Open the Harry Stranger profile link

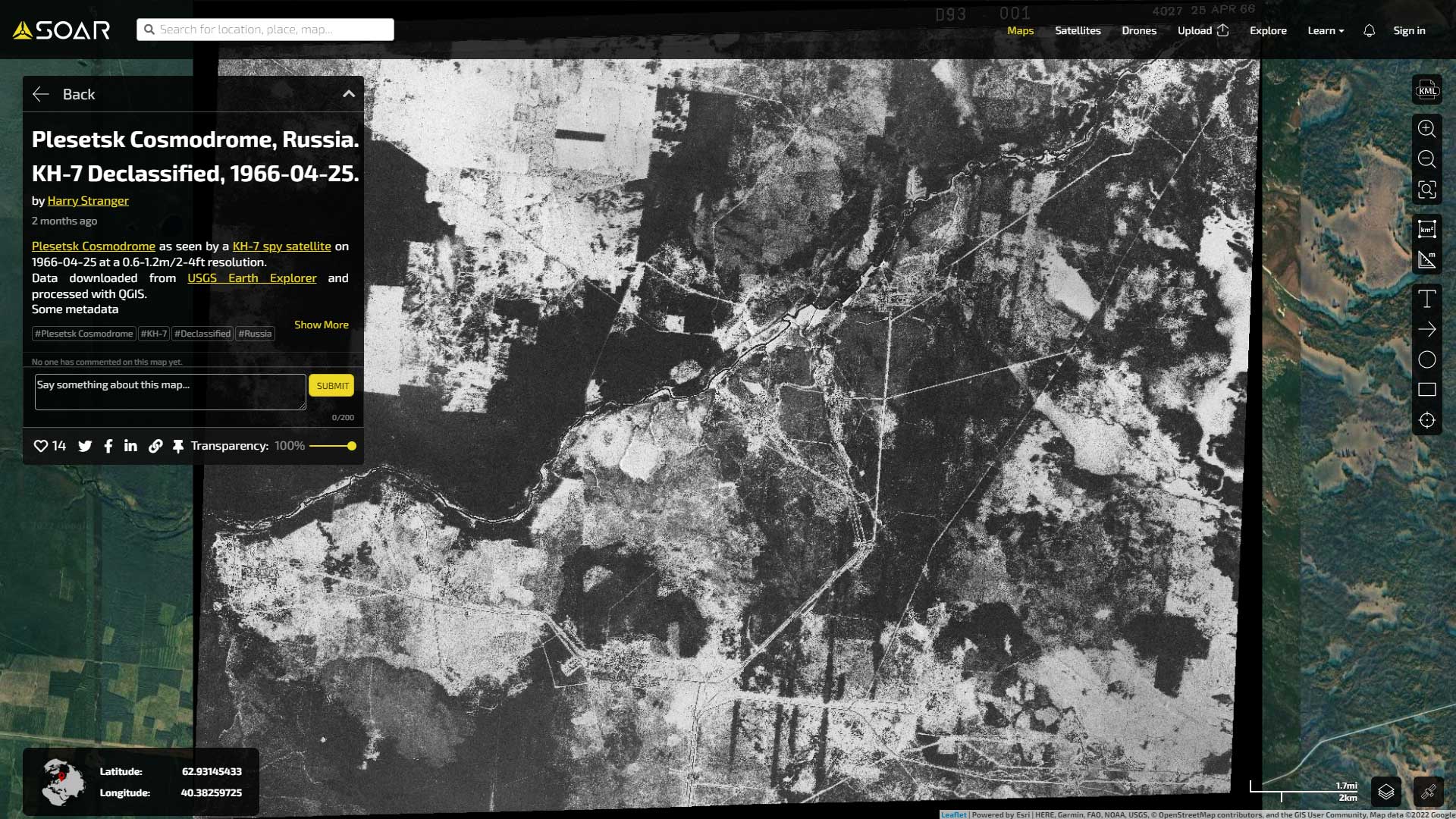(88, 201)
